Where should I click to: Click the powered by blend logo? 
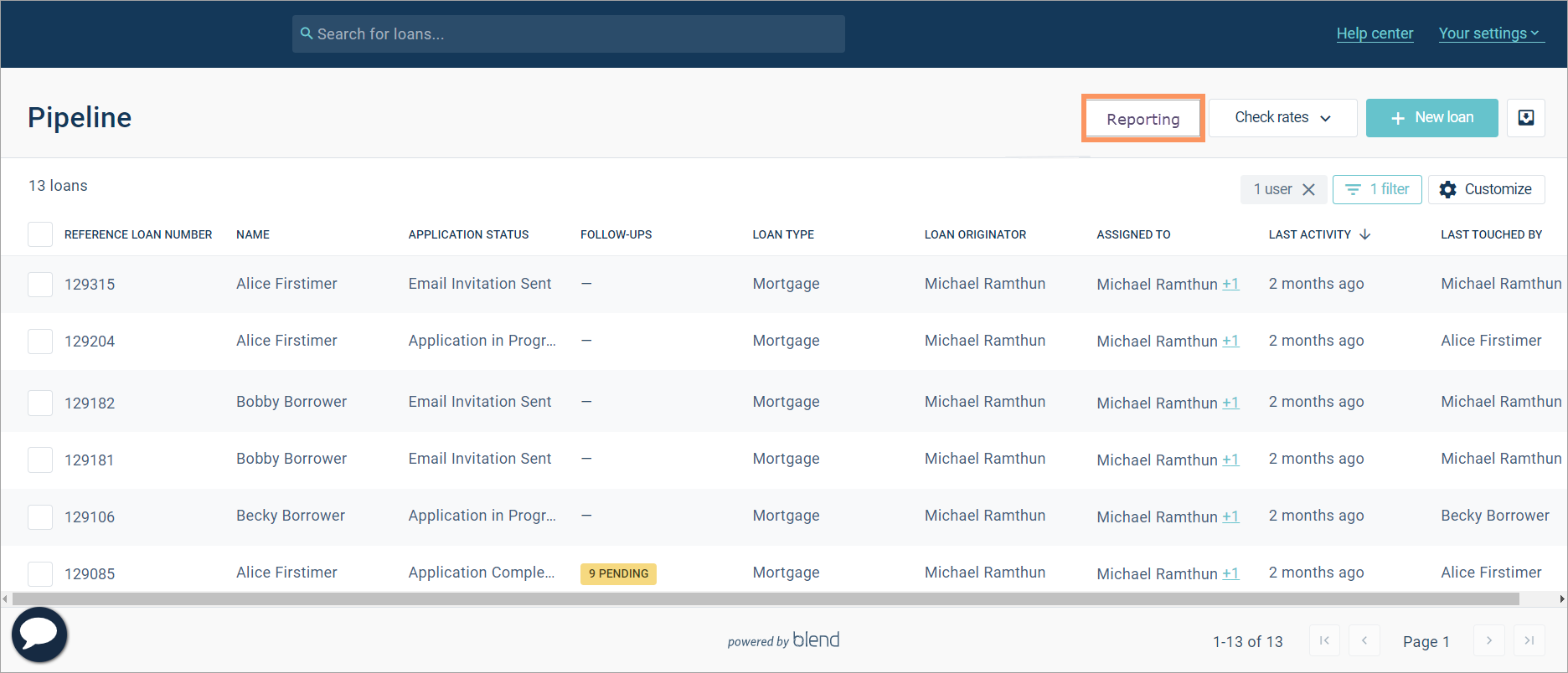click(783, 640)
